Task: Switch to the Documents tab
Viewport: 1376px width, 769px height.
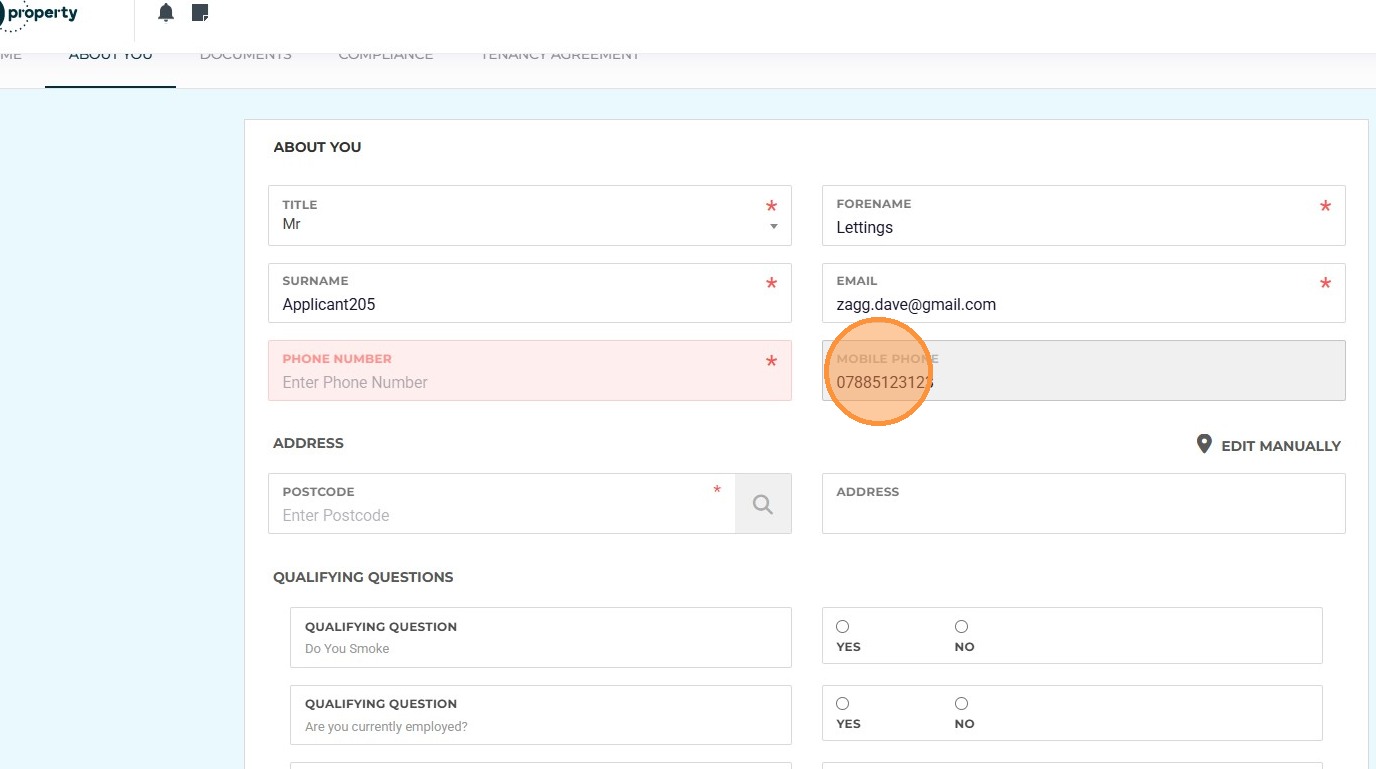Action: click(245, 56)
